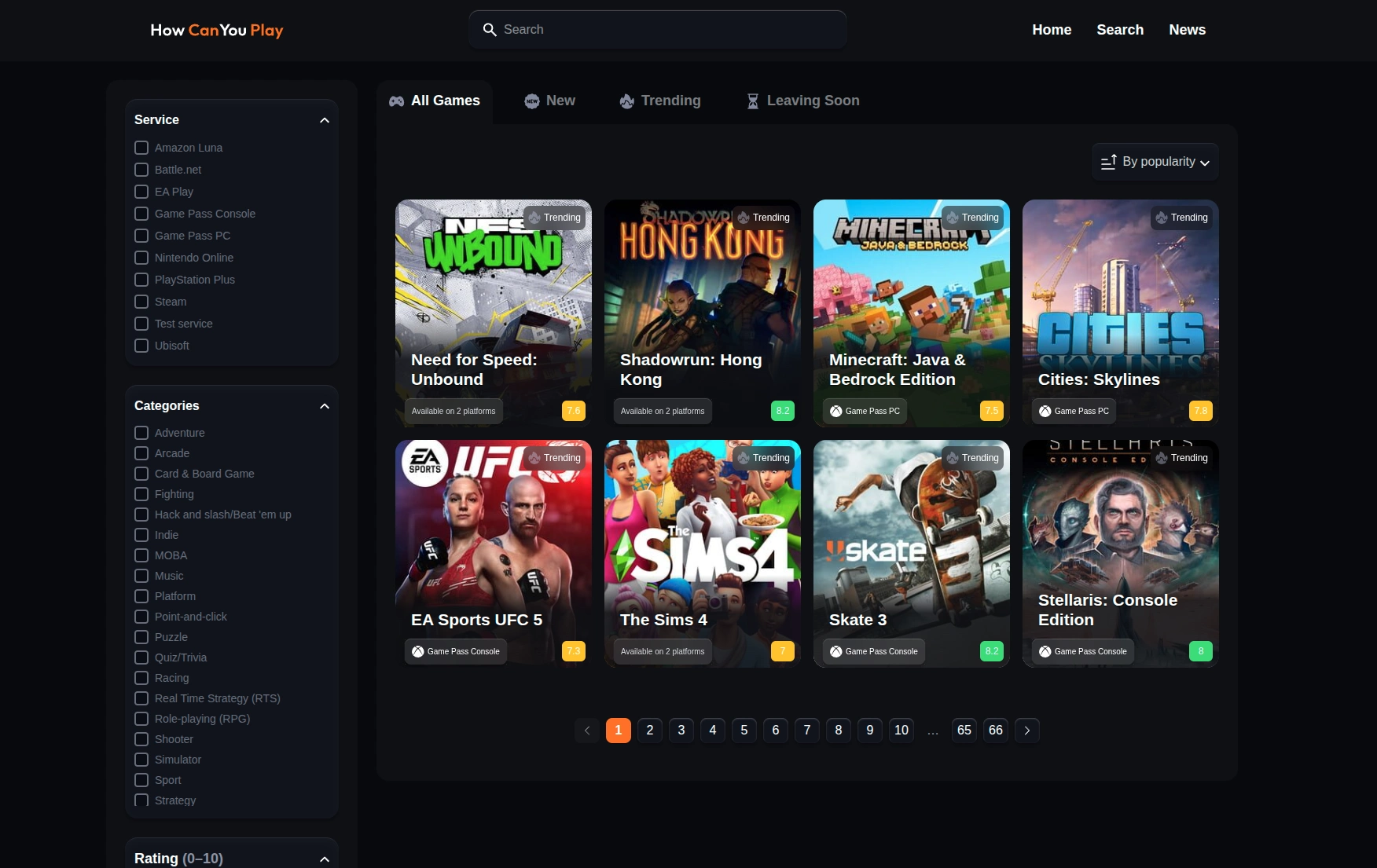Click the 7.6 rating badge on Need for Speed
The height and width of the screenshot is (868, 1377).
574,411
